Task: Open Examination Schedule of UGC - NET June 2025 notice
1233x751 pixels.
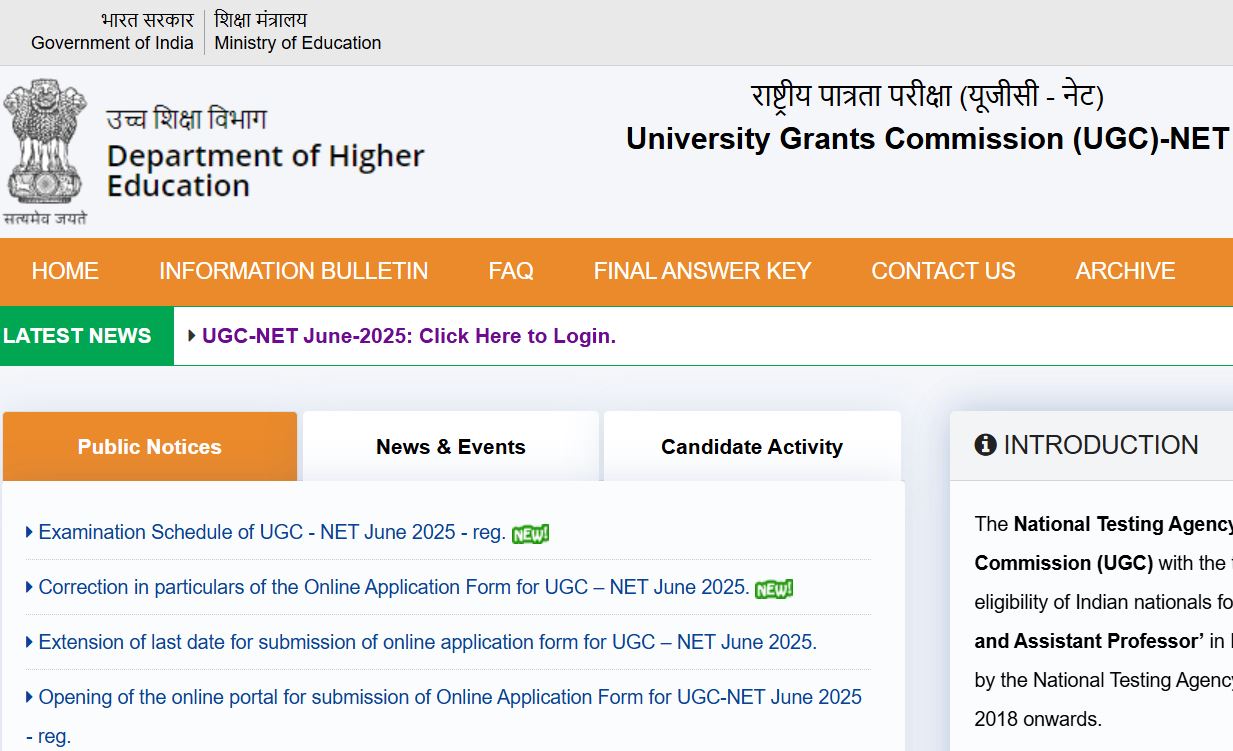Action: tap(271, 533)
